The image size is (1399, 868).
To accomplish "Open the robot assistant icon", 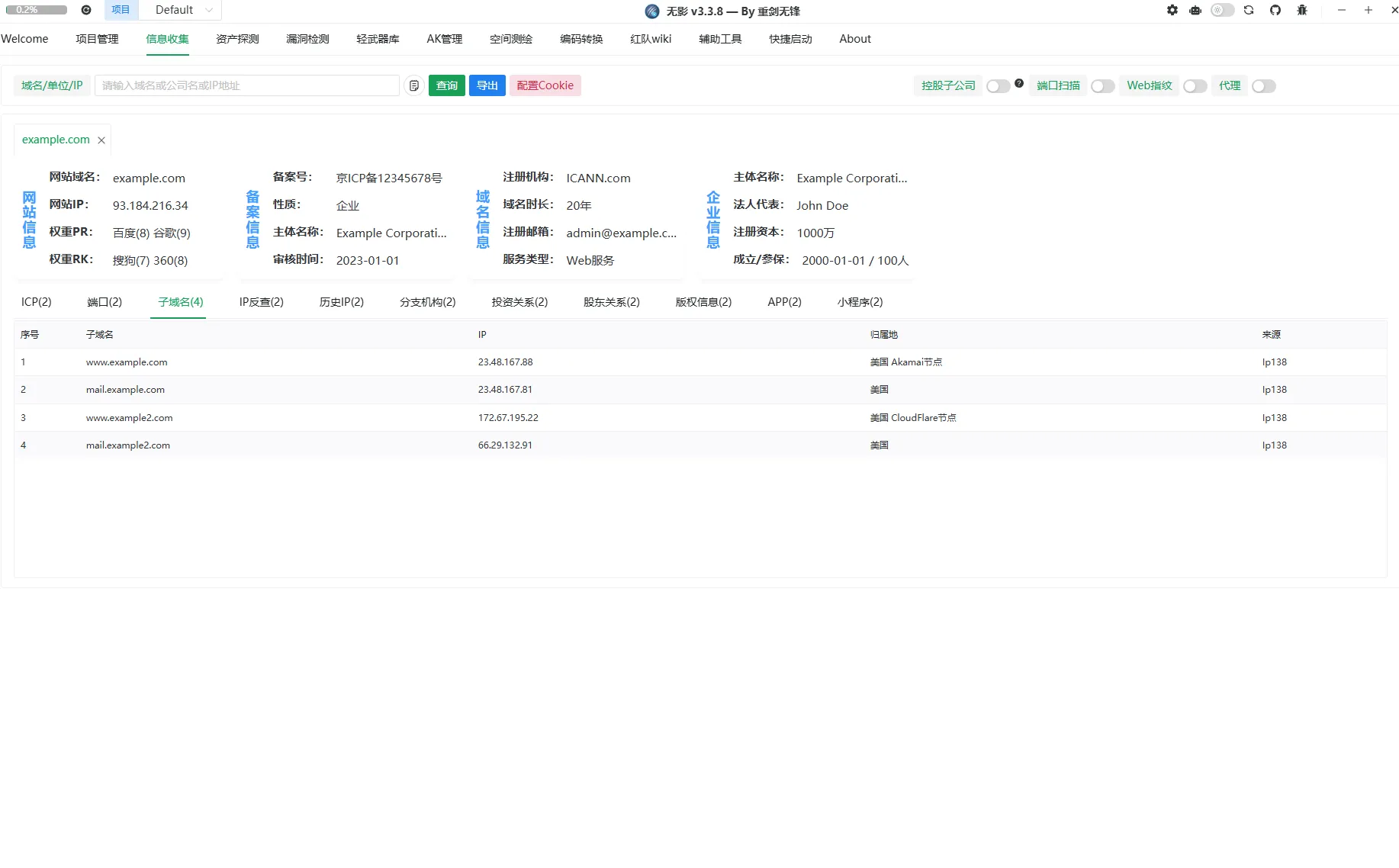I will (1195, 10).
